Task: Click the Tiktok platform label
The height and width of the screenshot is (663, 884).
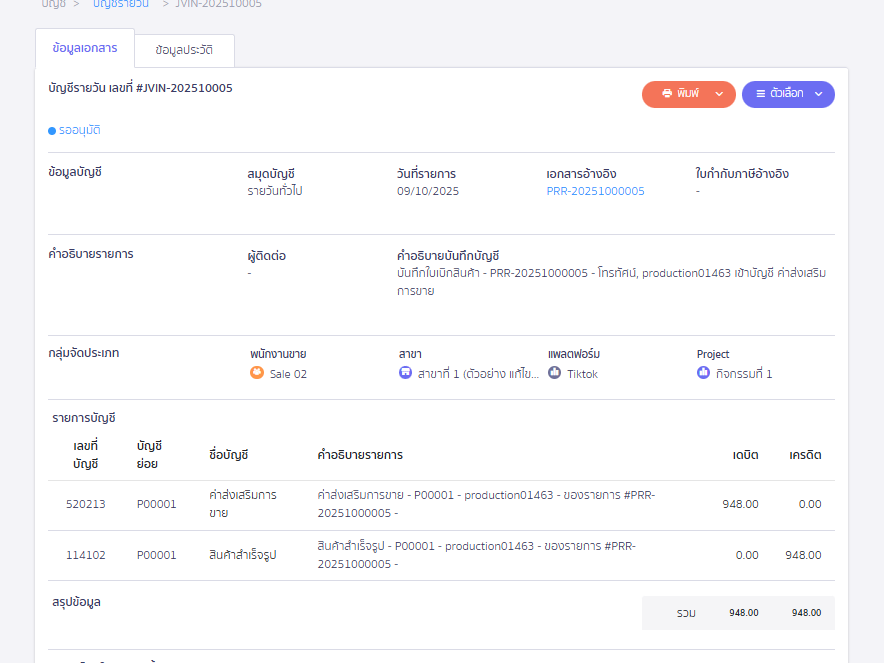Action: click(x=582, y=374)
